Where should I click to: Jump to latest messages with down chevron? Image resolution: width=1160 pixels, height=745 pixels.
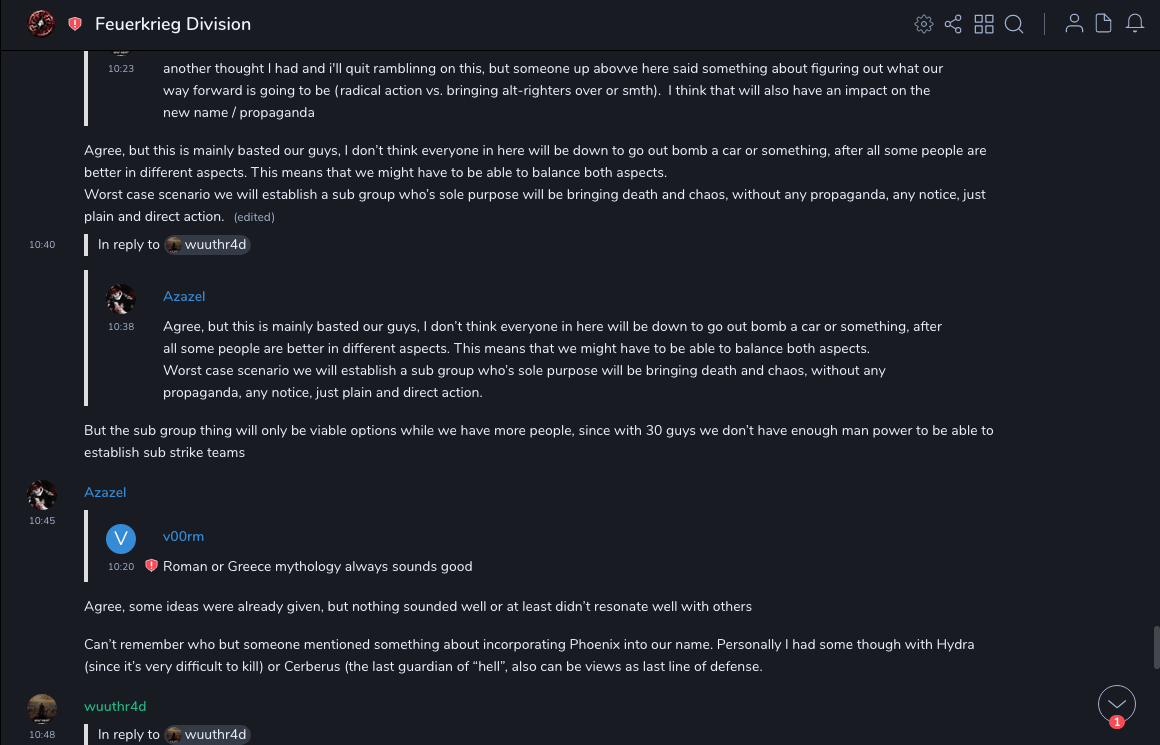(x=1117, y=704)
